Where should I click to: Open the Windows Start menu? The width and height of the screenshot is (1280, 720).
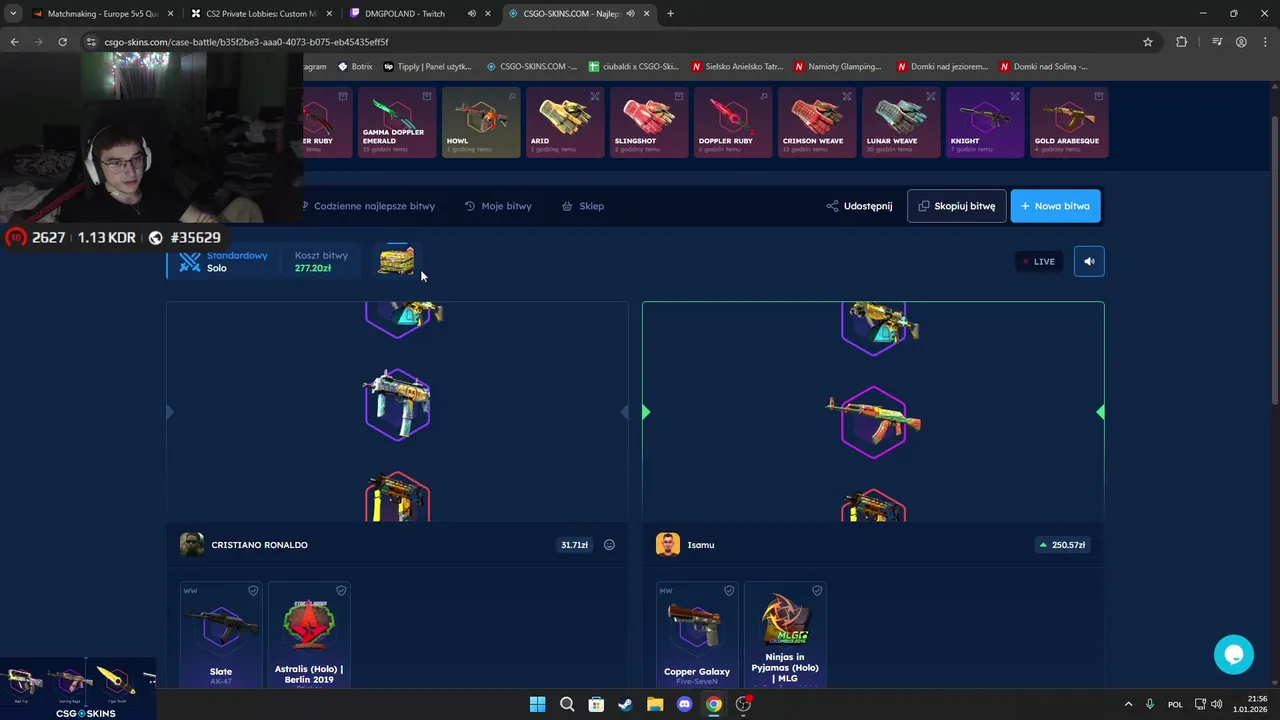[537, 704]
